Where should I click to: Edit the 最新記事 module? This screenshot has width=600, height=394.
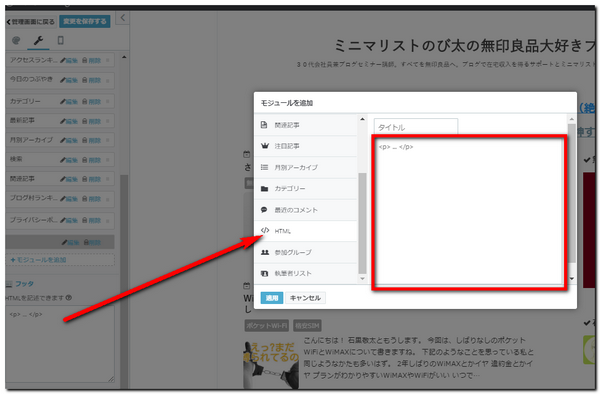69,121
